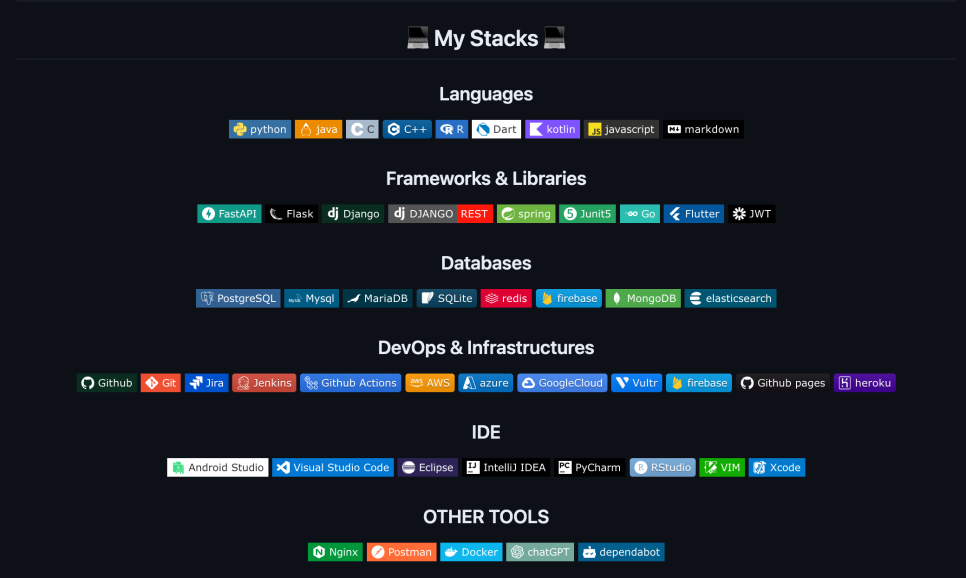This screenshot has height=578, width=966.
Task: Select the AWS badge
Action: tap(430, 383)
